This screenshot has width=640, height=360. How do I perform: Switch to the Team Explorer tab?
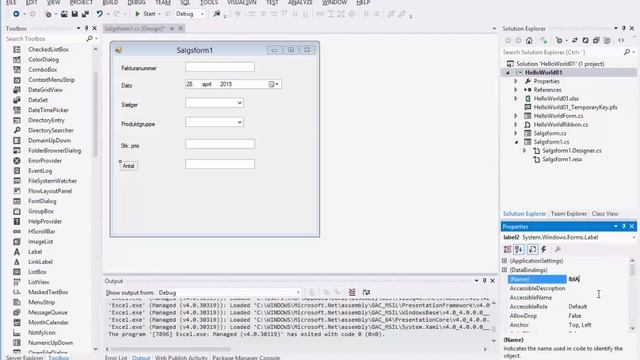coord(569,214)
